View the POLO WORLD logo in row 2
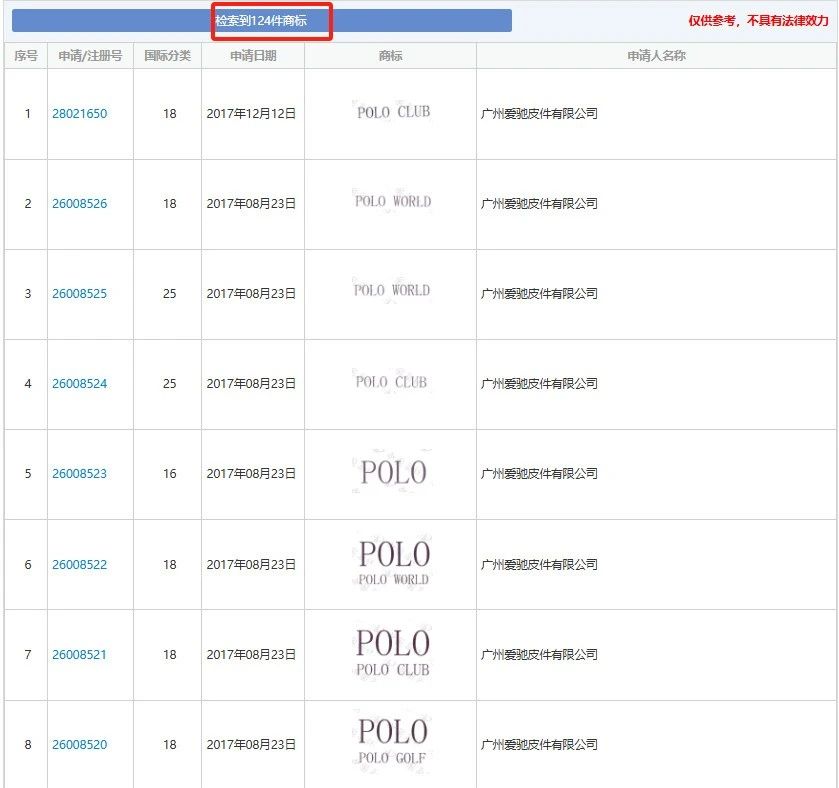839x788 pixels. (x=392, y=202)
